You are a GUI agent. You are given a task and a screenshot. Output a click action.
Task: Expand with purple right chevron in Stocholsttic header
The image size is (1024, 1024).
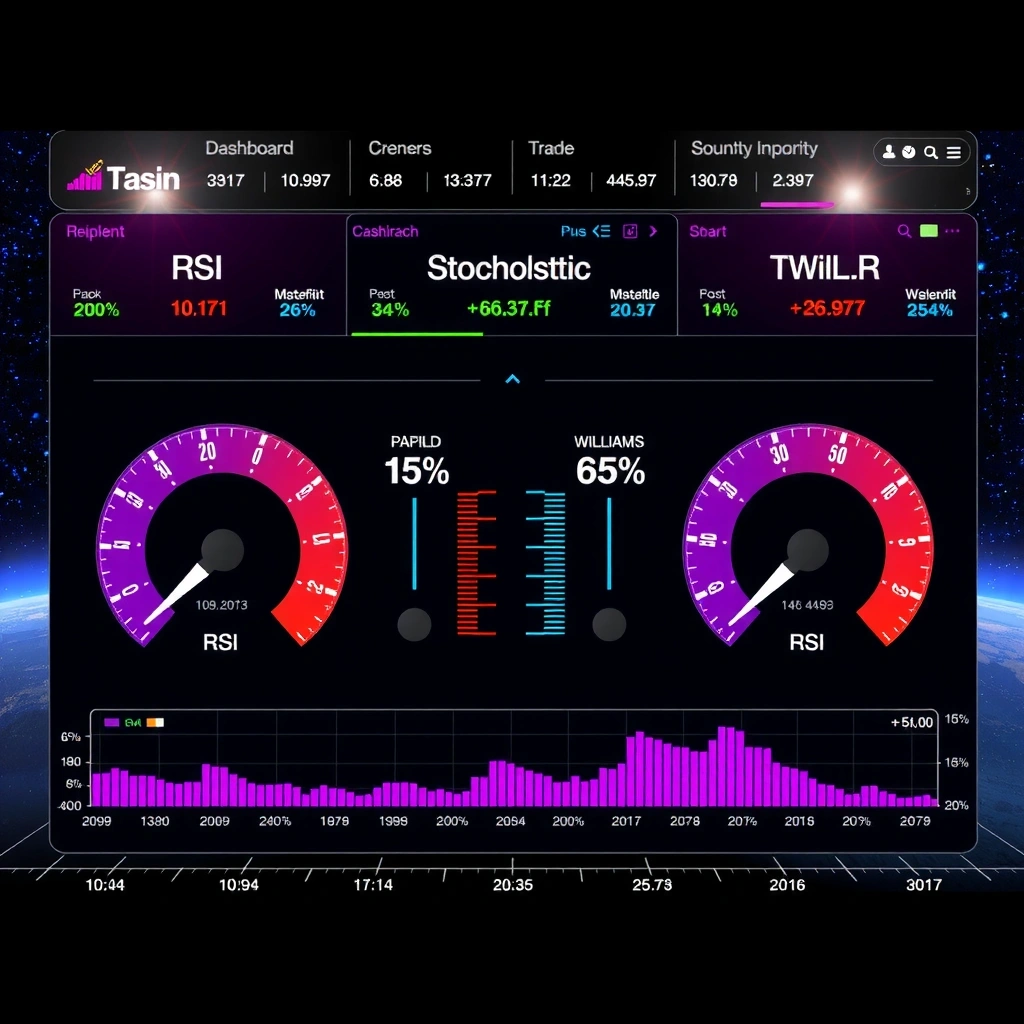[x=654, y=231]
